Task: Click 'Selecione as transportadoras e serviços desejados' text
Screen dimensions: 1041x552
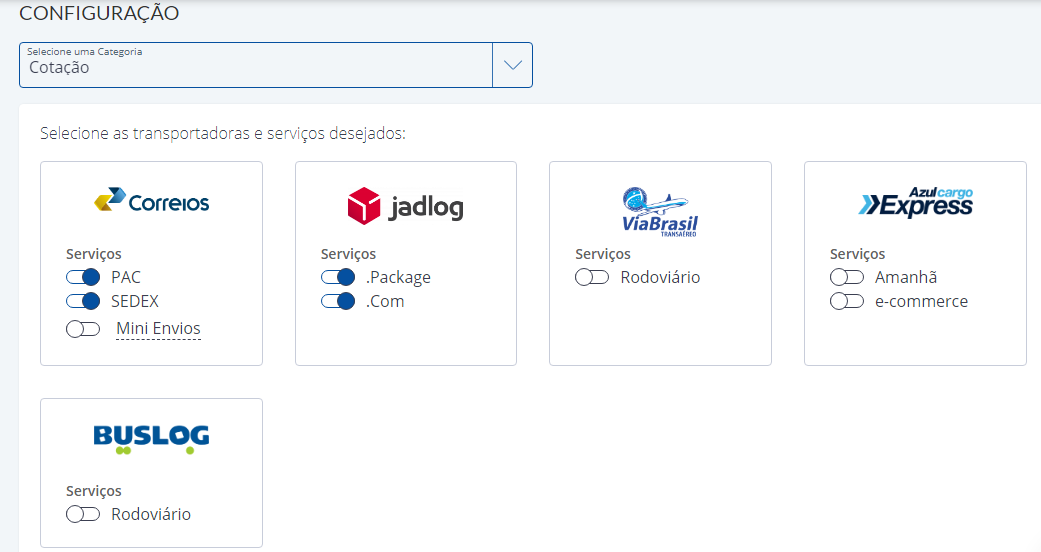Action: (222, 134)
